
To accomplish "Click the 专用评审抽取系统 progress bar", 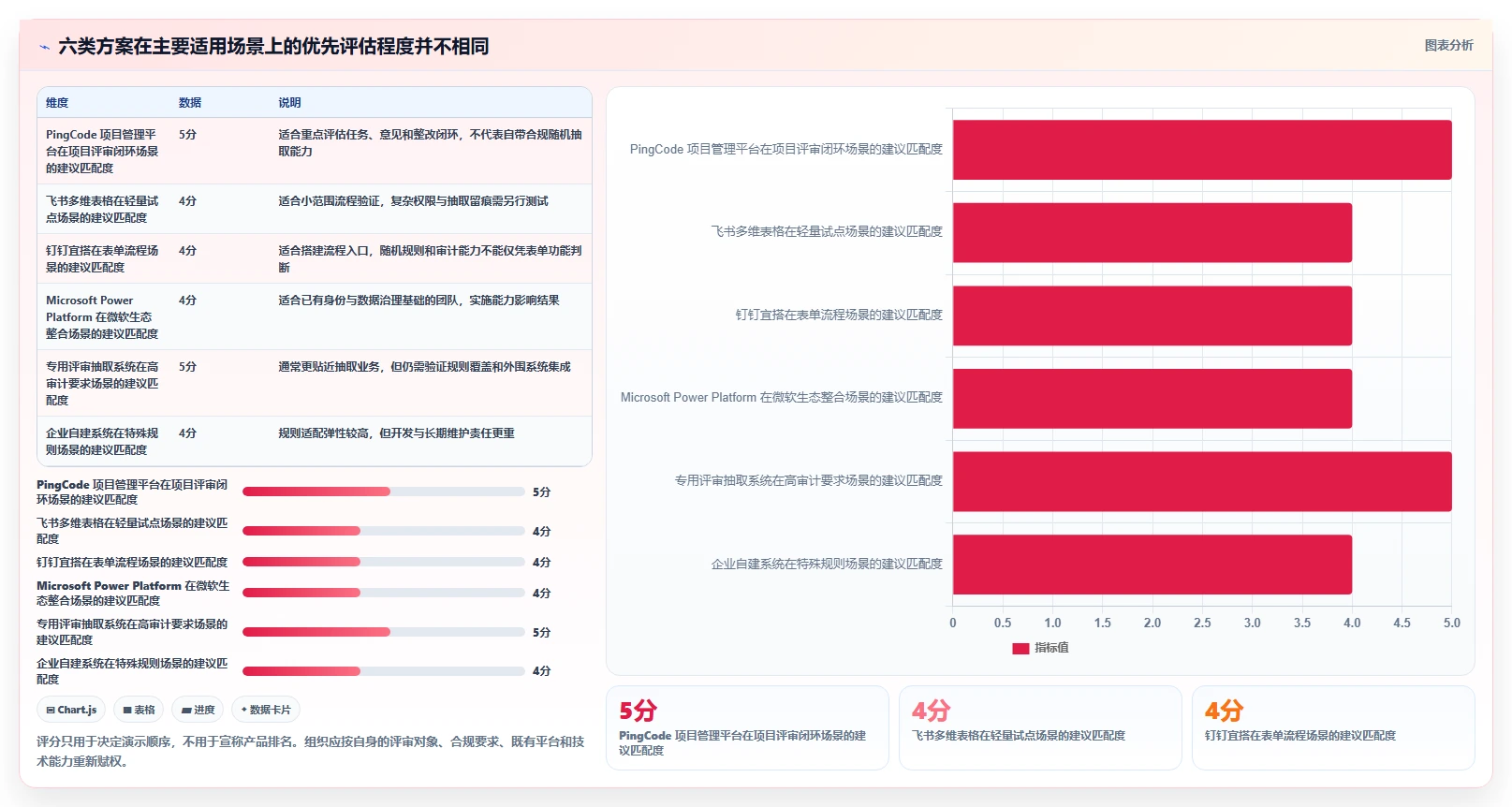I will [x=384, y=632].
